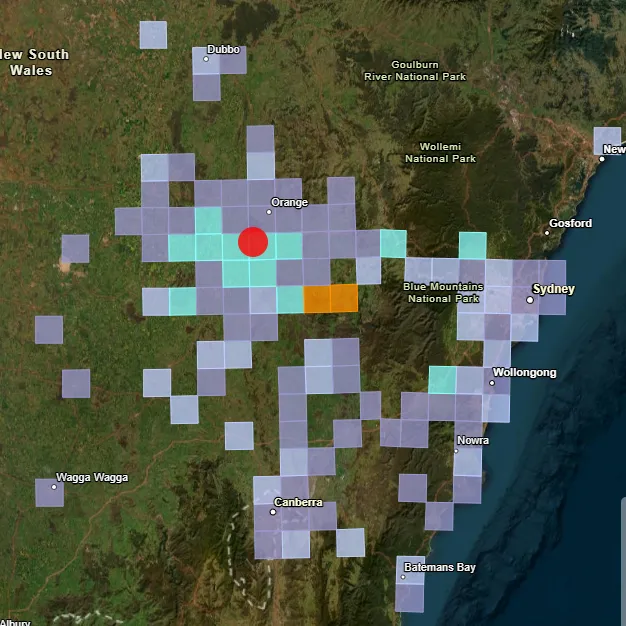
Task: Select the grey report cell covering Wagga Wagga
Action: [x=50, y=493]
